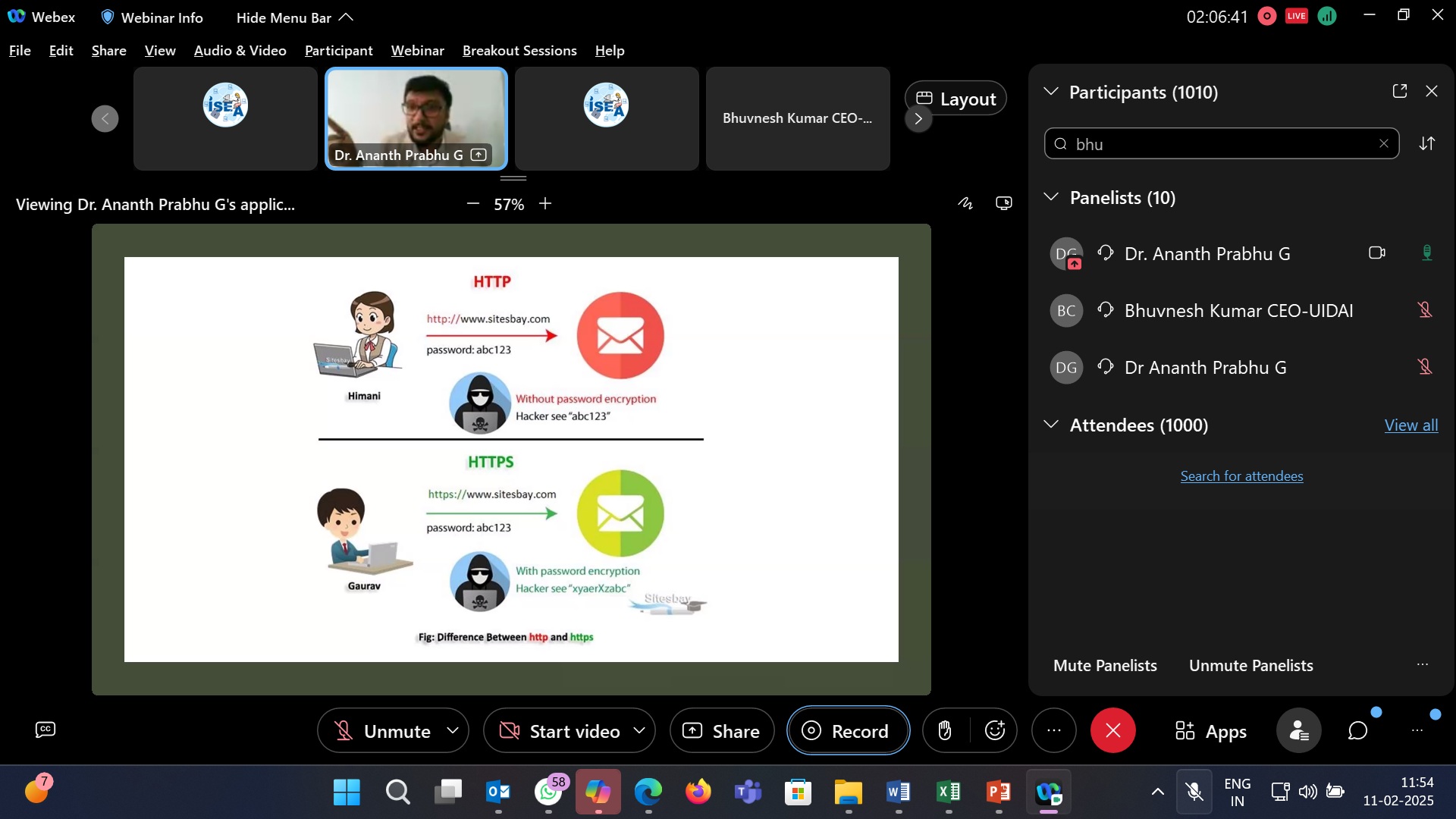Toggle the Record button
The width and height of the screenshot is (1456, 819).
point(847,731)
